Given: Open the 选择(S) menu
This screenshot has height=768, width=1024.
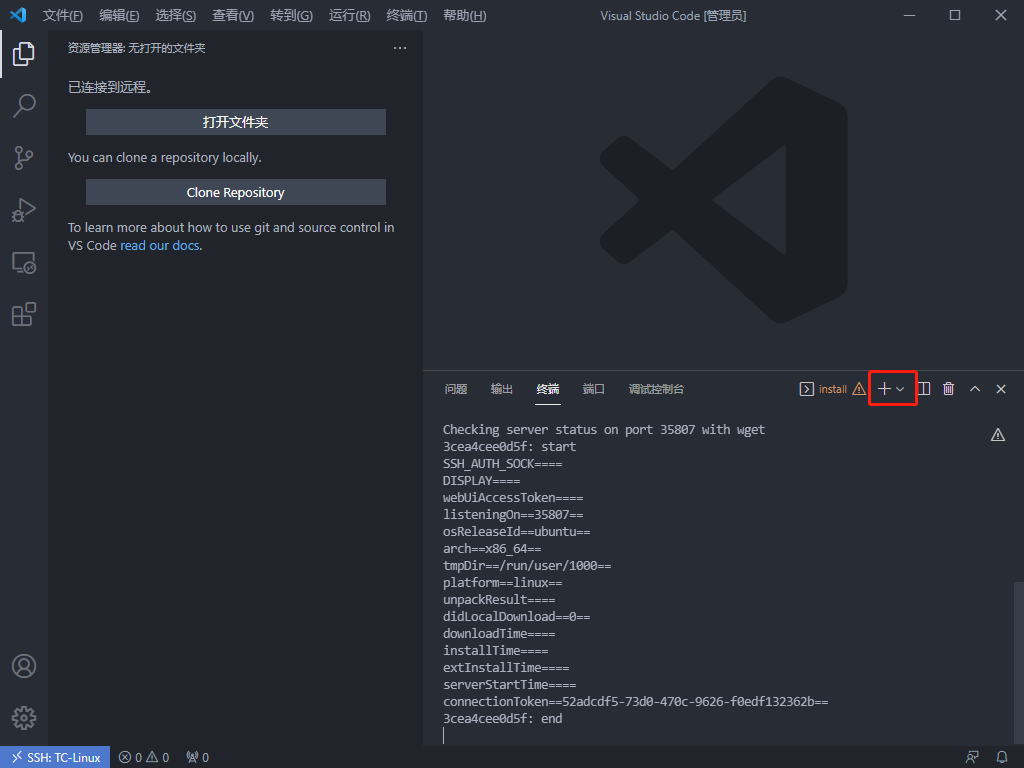Looking at the screenshot, I should (x=176, y=15).
